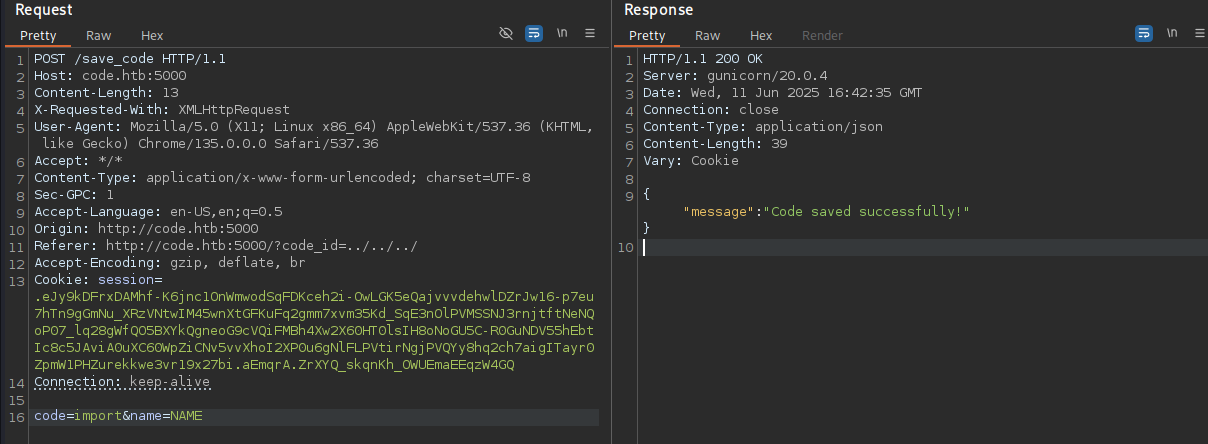
Task: Click the Accept-Language header line
Action: [158, 211]
